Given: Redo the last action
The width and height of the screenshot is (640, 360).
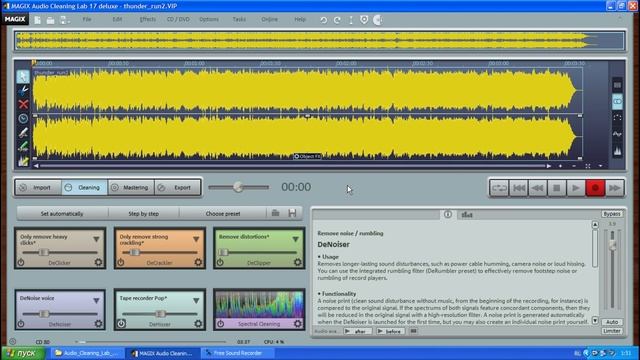Looking at the screenshot, I should coord(337,20).
